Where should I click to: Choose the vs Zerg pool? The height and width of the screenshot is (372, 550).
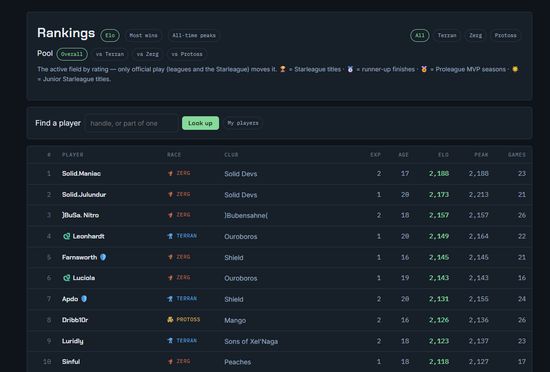click(x=148, y=54)
